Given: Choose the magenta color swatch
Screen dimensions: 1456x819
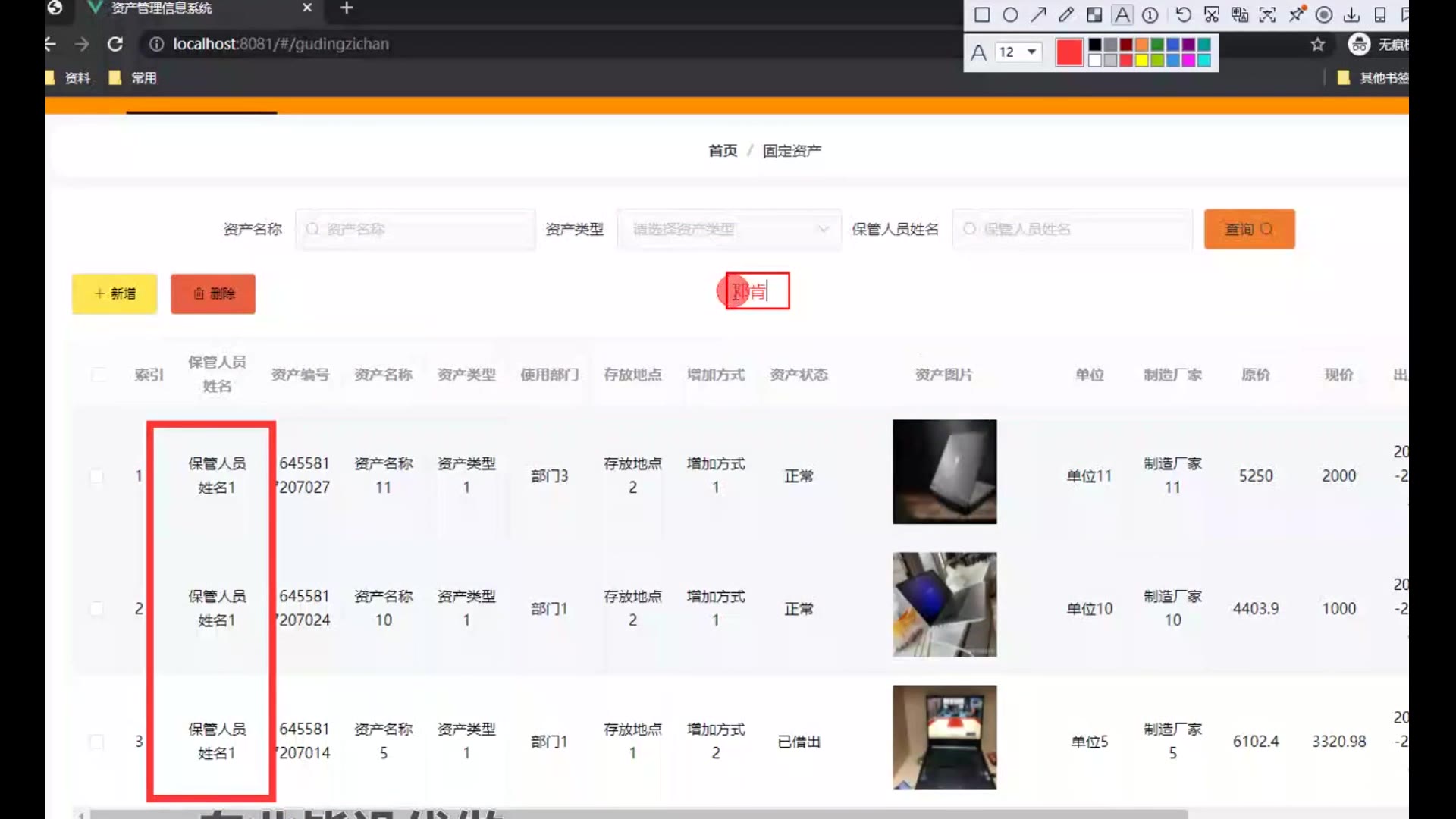Looking at the screenshot, I should coord(1188,61).
